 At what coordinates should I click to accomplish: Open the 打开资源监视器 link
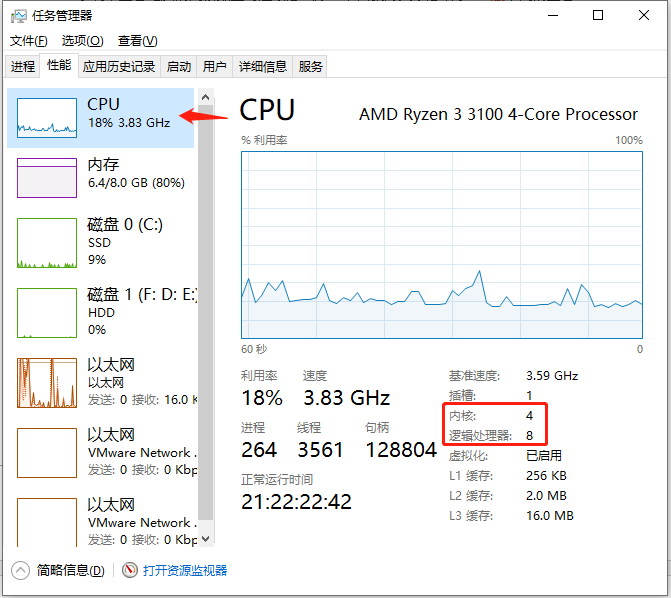[x=185, y=570]
